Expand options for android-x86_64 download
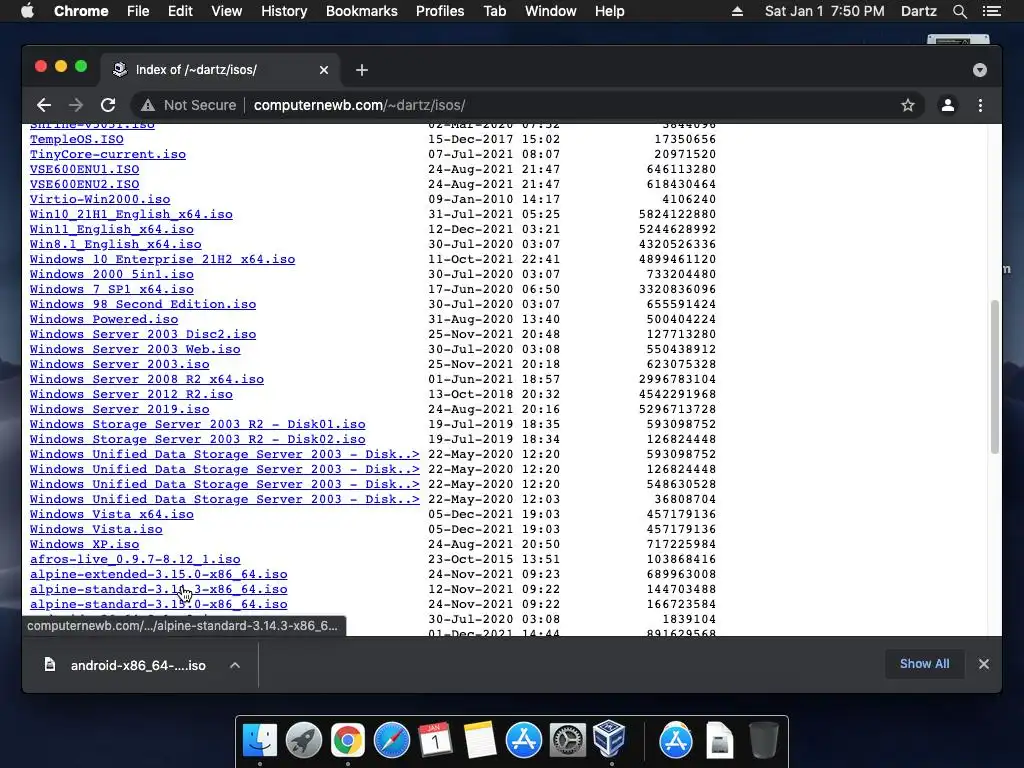The height and width of the screenshot is (768, 1024). [x=235, y=665]
